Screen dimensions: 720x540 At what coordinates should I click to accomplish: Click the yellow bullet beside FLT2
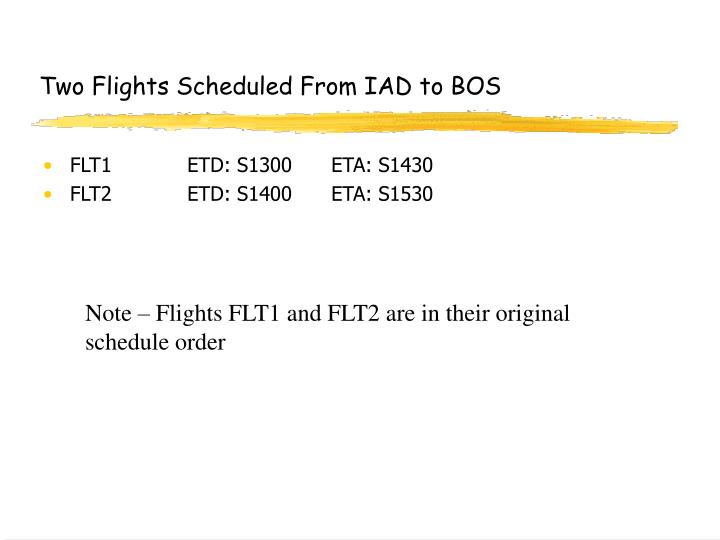48,194
